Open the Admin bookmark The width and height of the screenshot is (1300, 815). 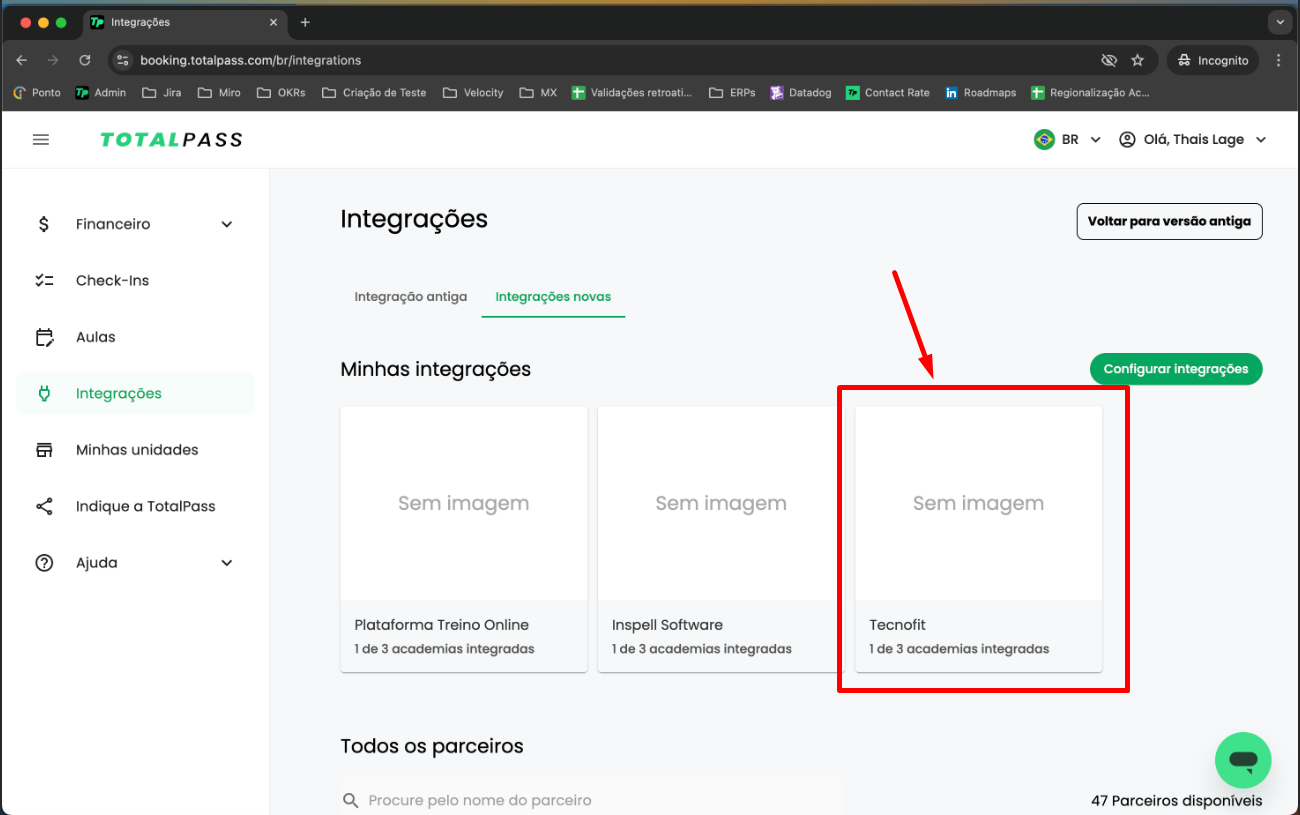click(101, 92)
